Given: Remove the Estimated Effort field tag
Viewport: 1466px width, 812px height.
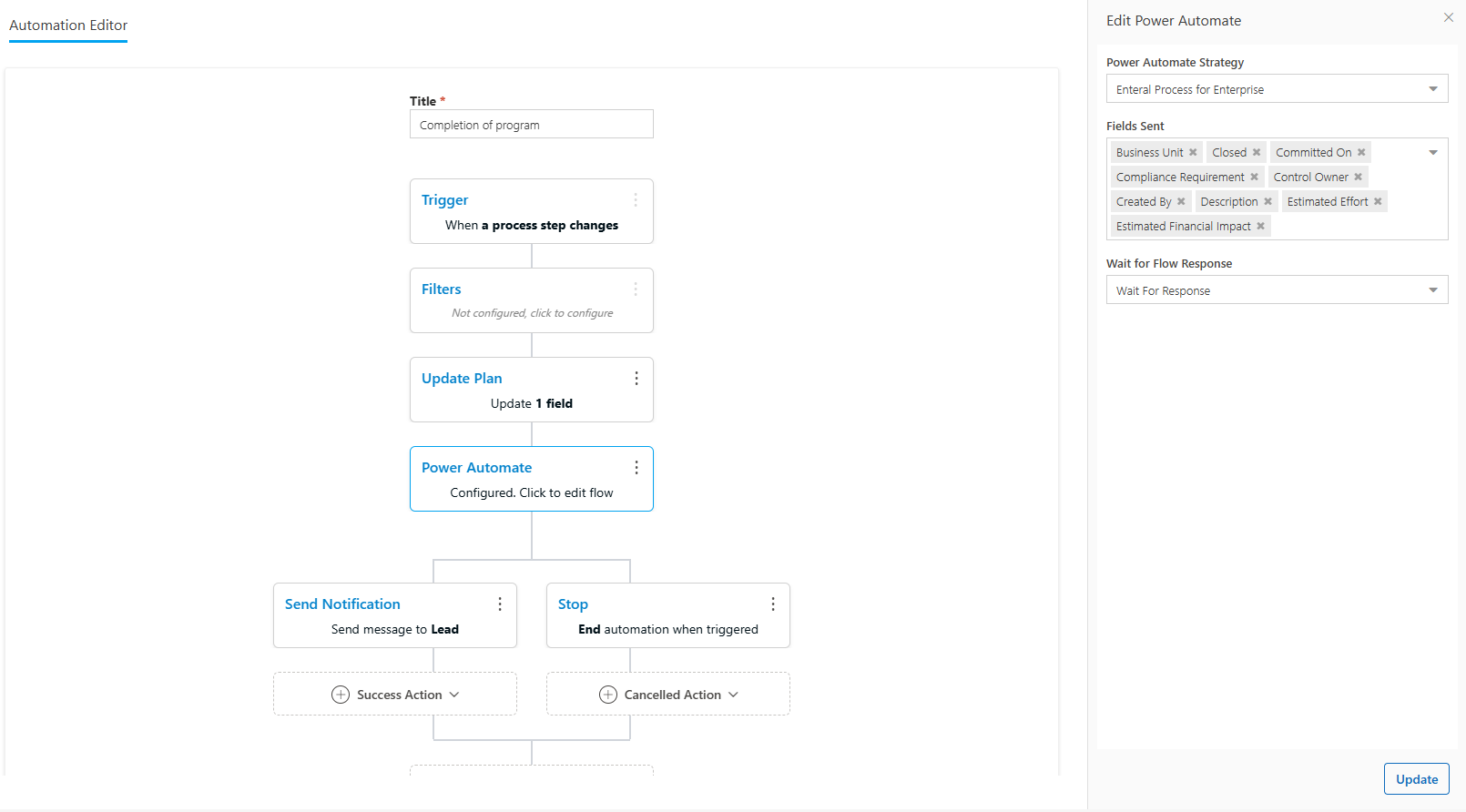Looking at the screenshot, I should [x=1378, y=201].
